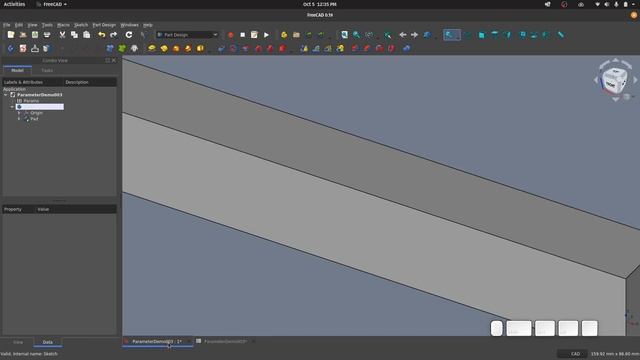The height and width of the screenshot is (360, 640).
Task: Click the Copy icon
Action: 74,35
